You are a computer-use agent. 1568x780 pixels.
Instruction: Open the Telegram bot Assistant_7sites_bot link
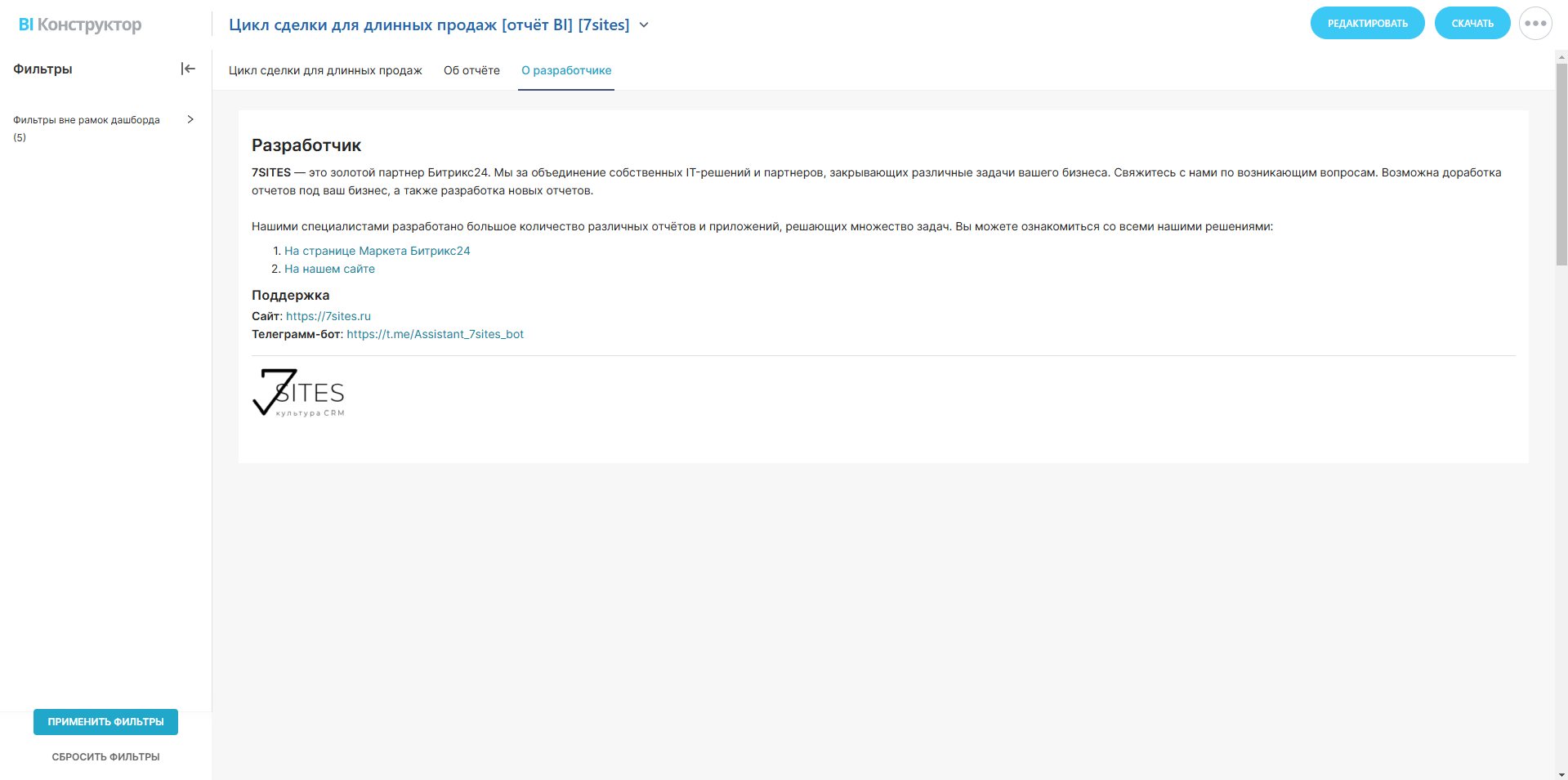click(x=435, y=334)
